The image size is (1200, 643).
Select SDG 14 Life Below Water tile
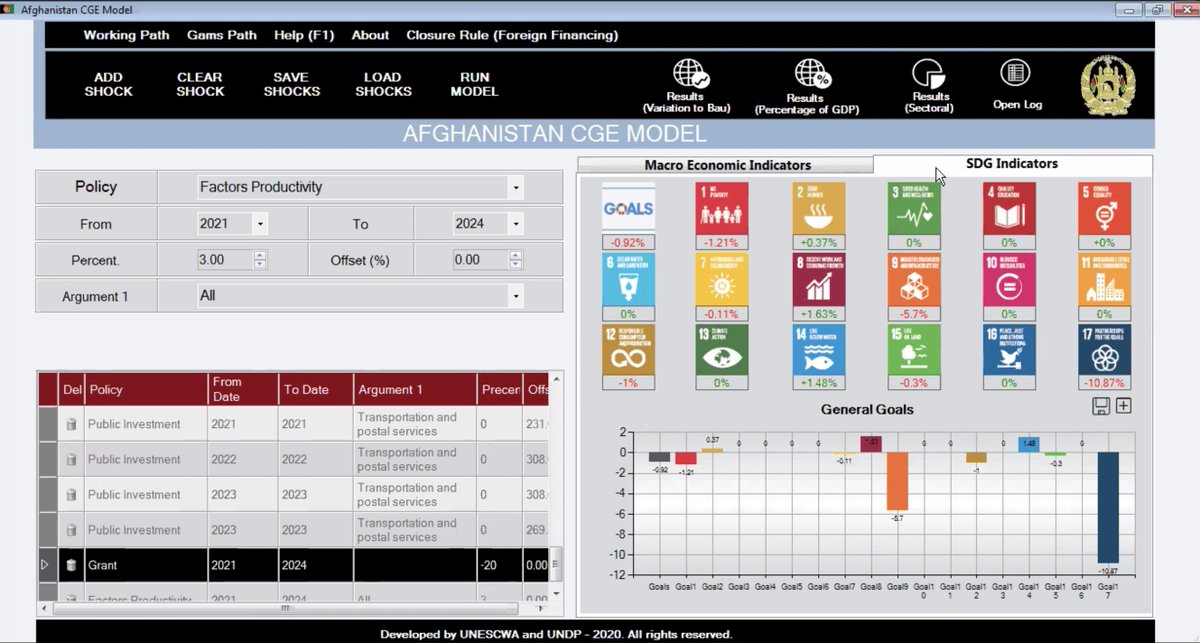(818, 349)
